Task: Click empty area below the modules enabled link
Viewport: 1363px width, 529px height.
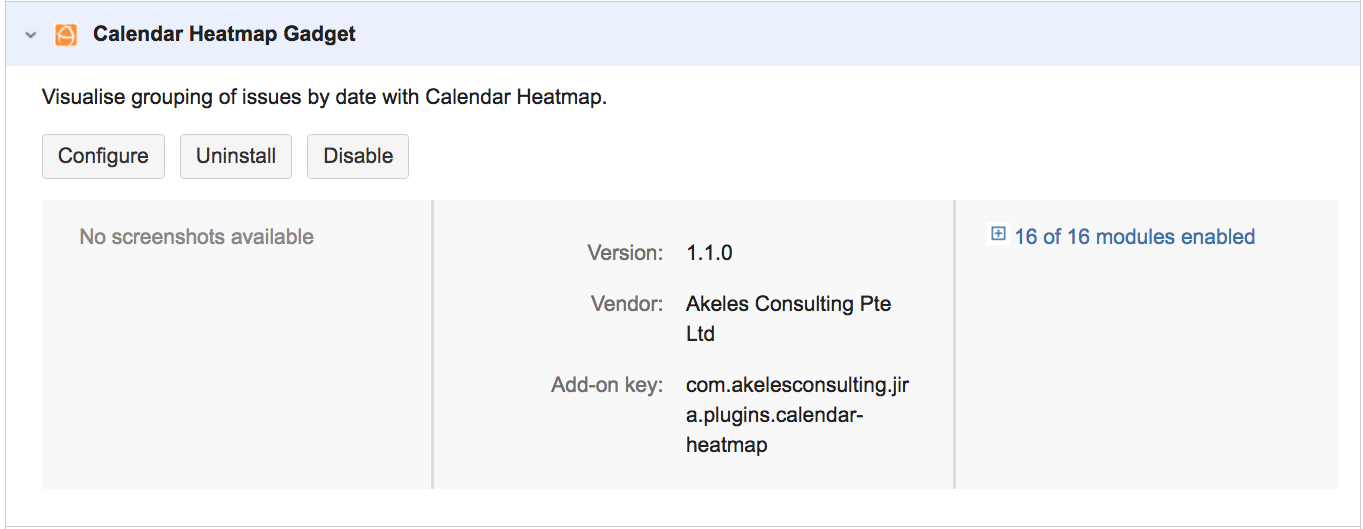Action: click(1146, 380)
